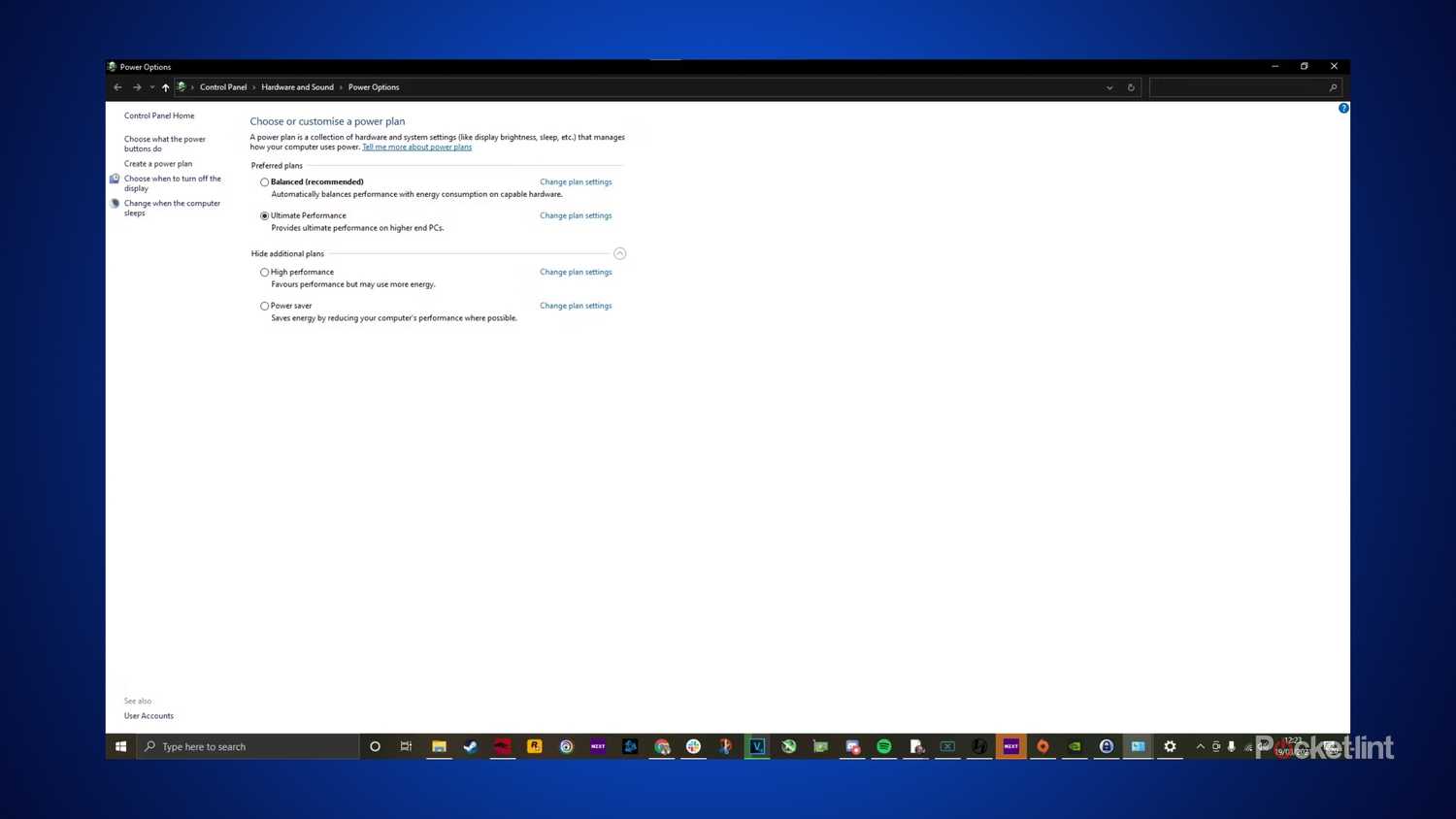Click the back arrow in navigation bar
Screen dimensions: 1456x819
[117, 87]
